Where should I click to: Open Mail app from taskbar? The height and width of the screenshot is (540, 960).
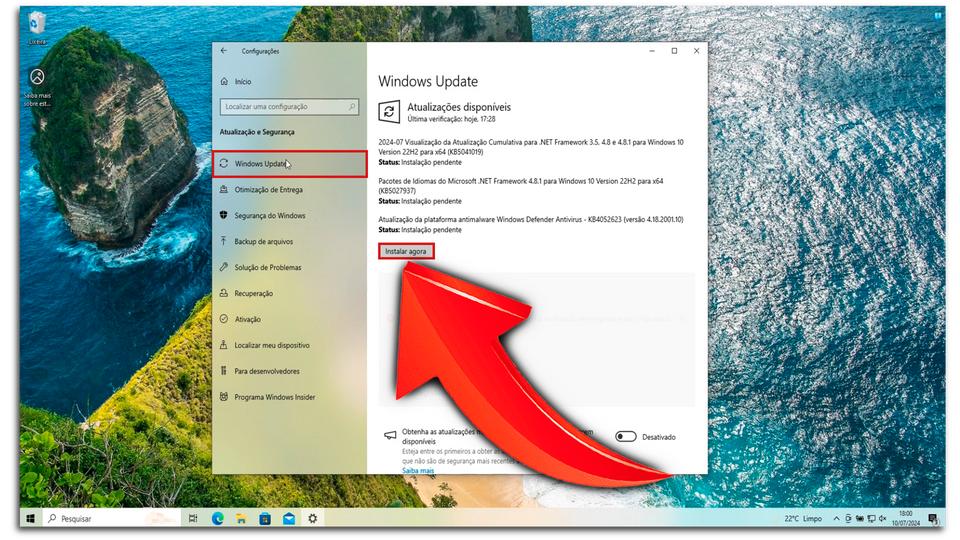(x=289, y=519)
